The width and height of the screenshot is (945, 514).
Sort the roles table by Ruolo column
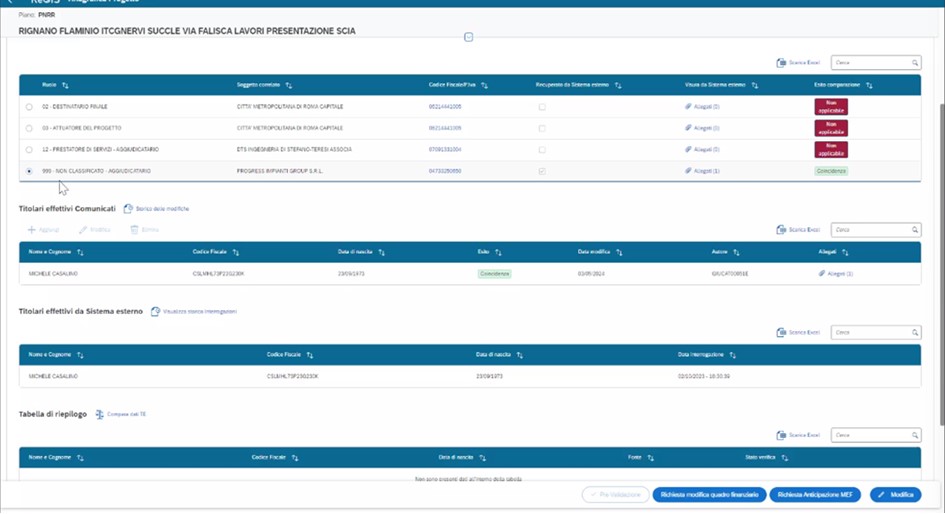pyautogui.click(x=65, y=86)
